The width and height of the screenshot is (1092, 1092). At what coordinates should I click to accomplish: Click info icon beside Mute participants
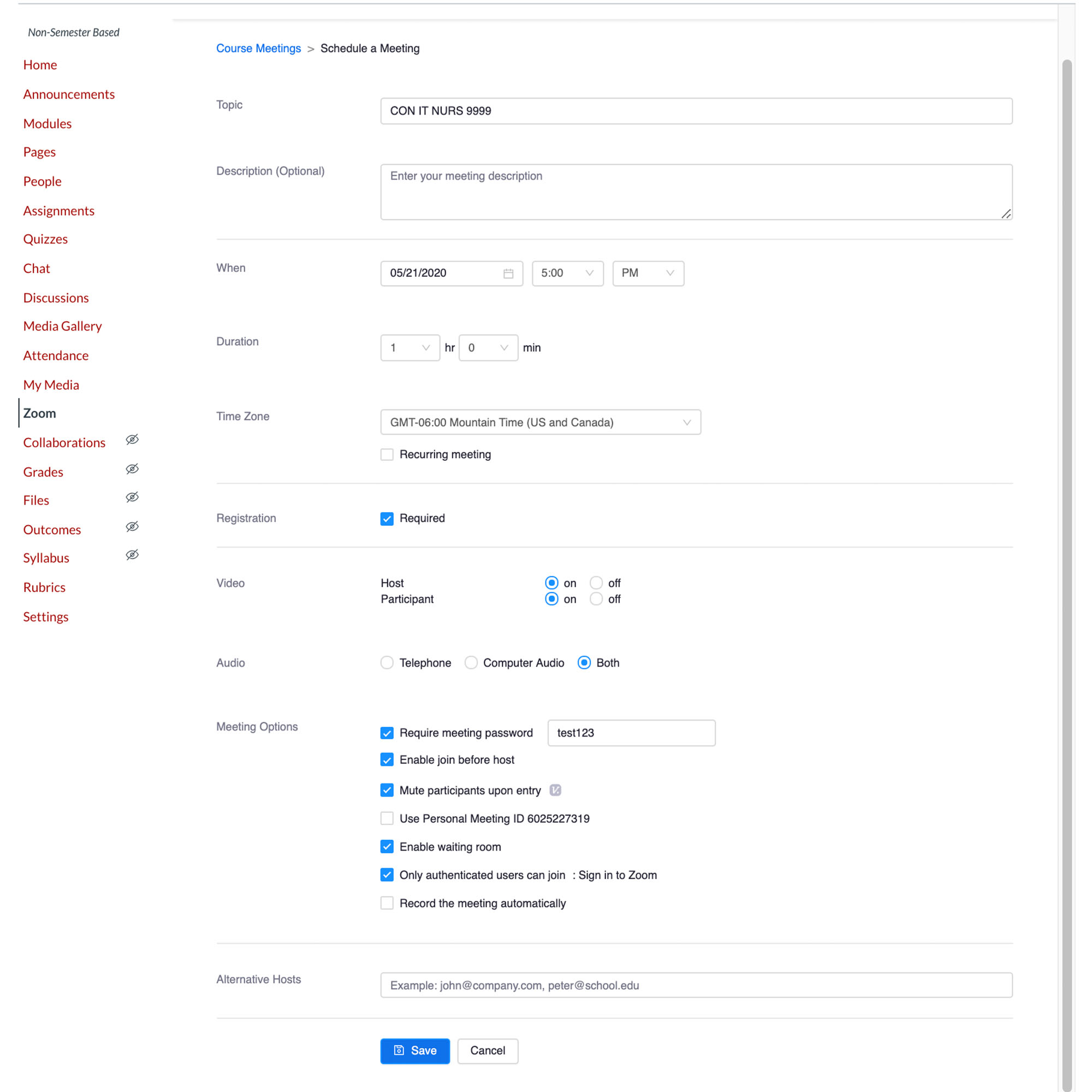[555, 790]
